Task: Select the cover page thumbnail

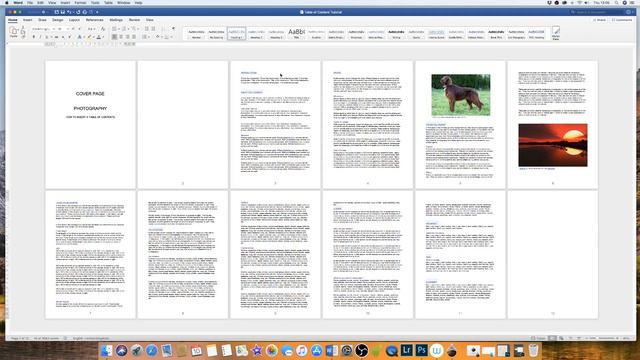Action: [90, 124]
